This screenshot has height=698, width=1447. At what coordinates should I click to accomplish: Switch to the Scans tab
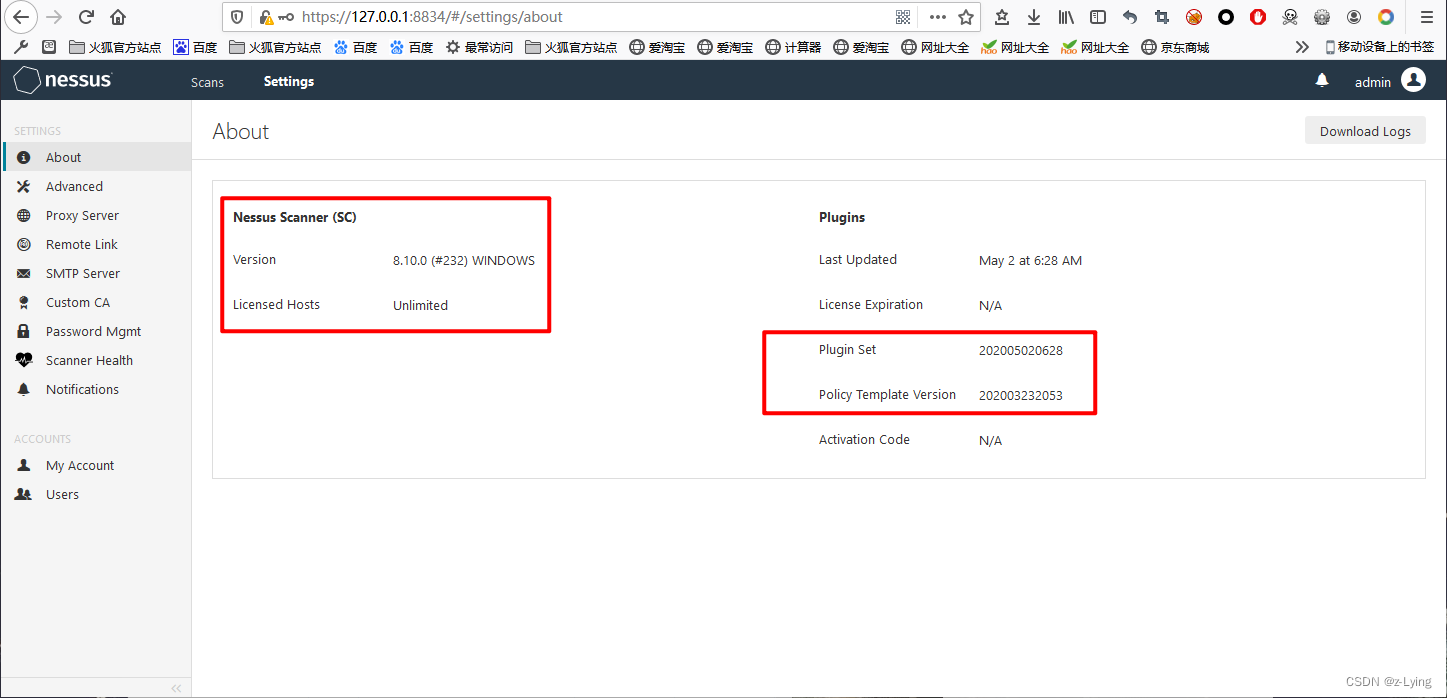207,82
